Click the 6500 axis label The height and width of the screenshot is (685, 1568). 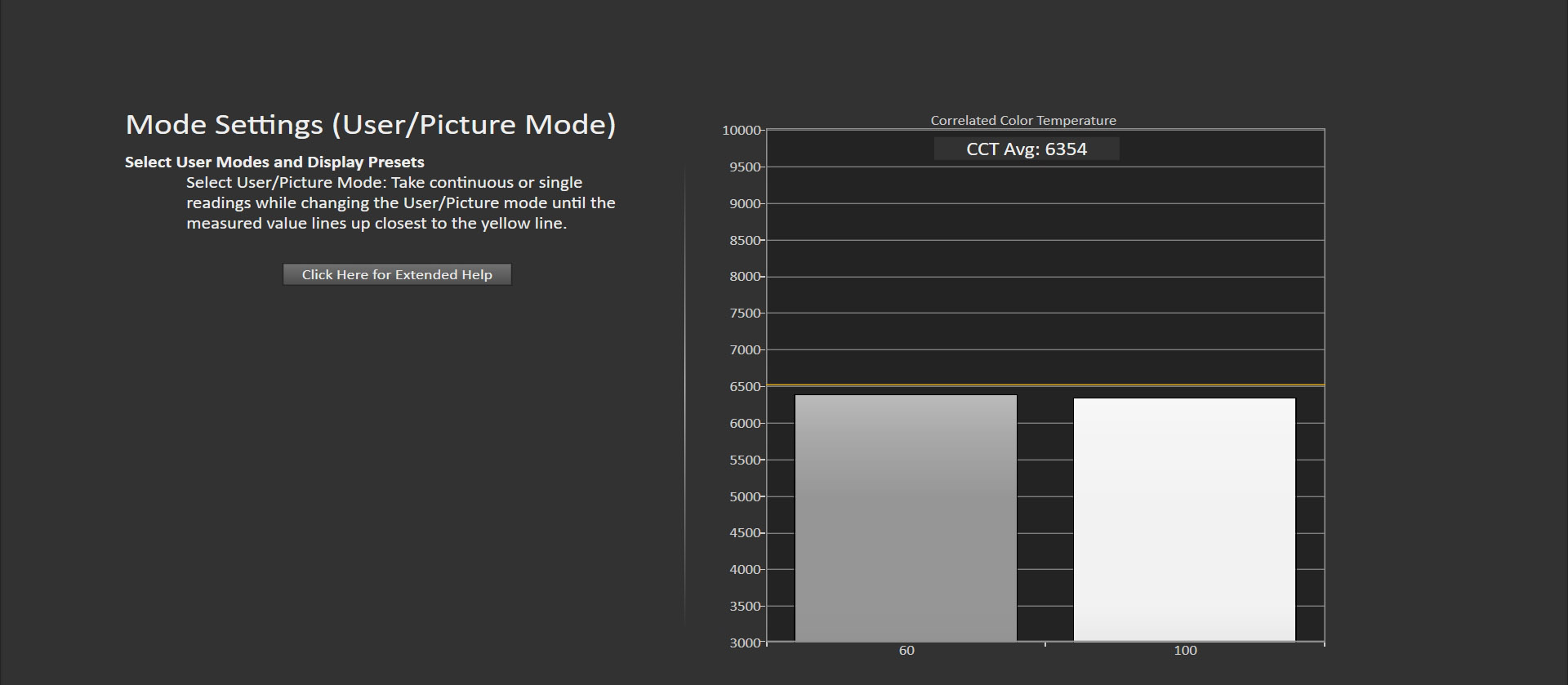745,386
